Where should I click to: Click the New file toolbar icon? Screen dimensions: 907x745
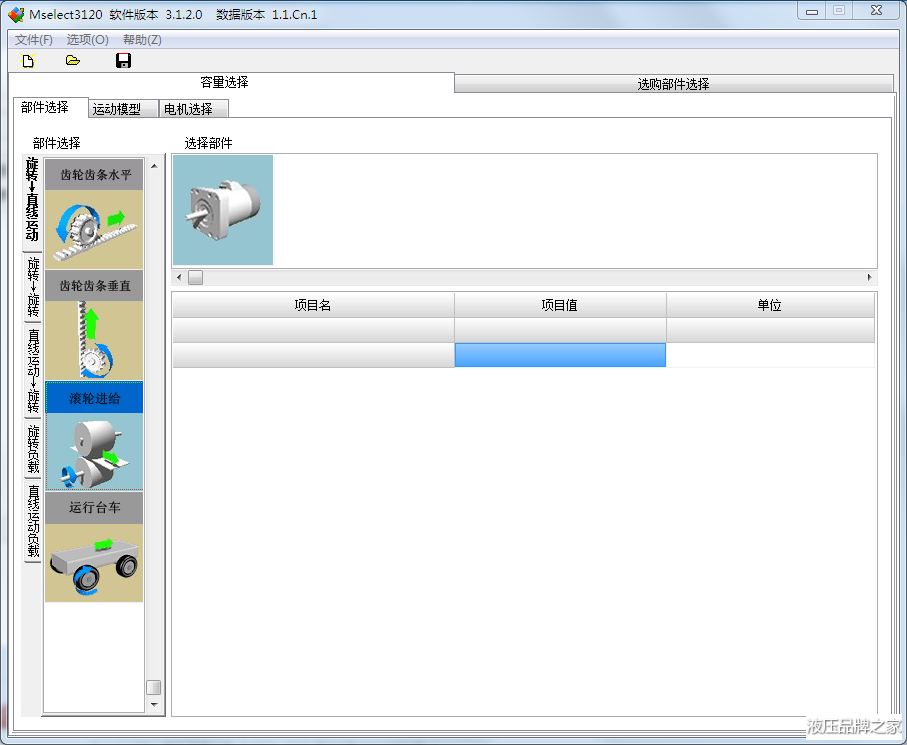pos(29,61)
